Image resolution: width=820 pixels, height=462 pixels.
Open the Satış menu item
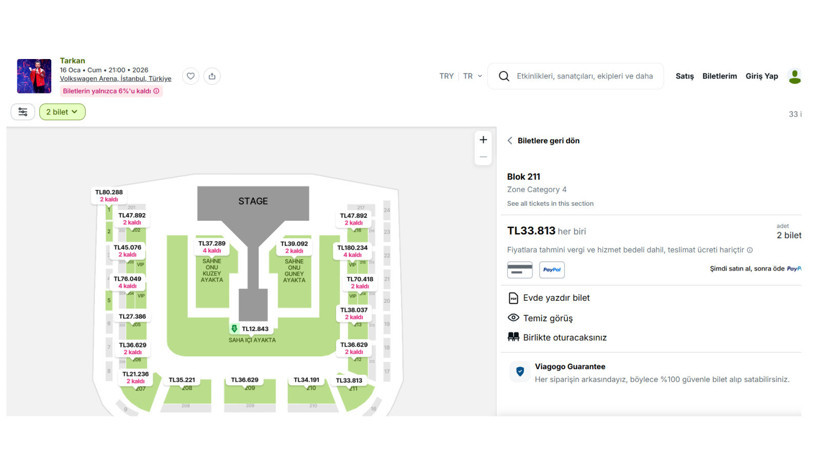click(x=684, y=76)
